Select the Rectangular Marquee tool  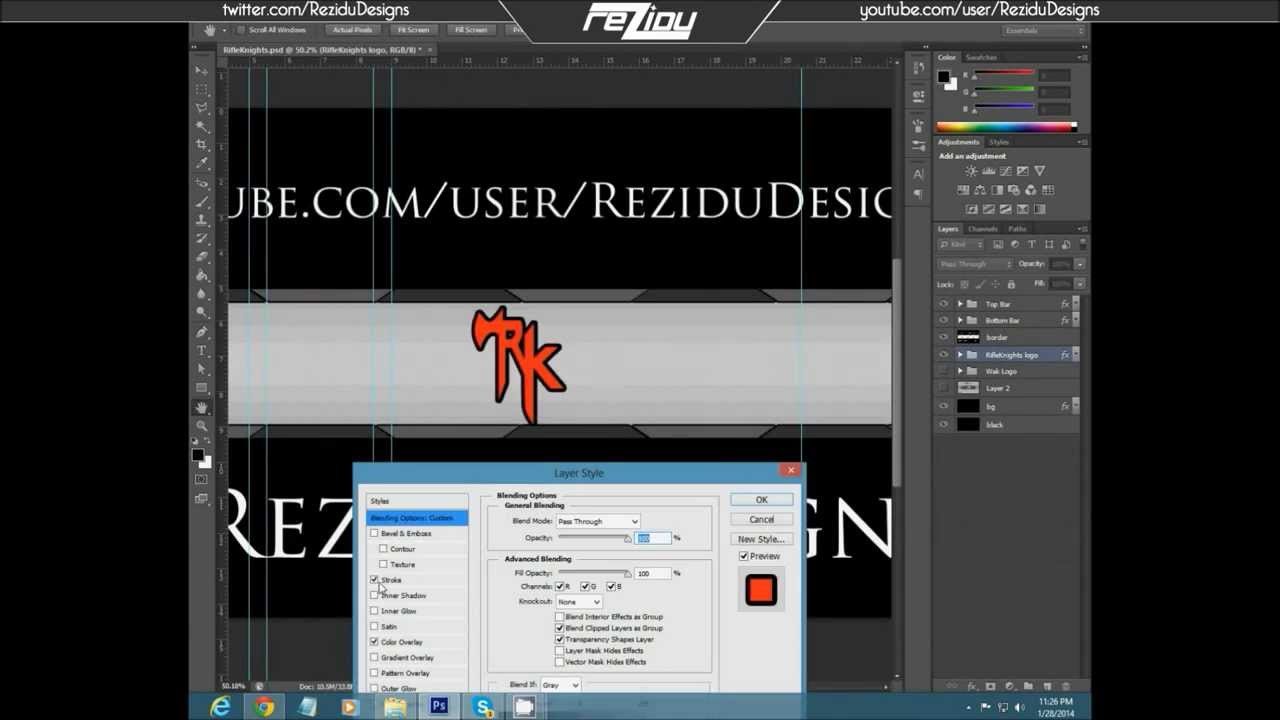click(x=202, y=89)
